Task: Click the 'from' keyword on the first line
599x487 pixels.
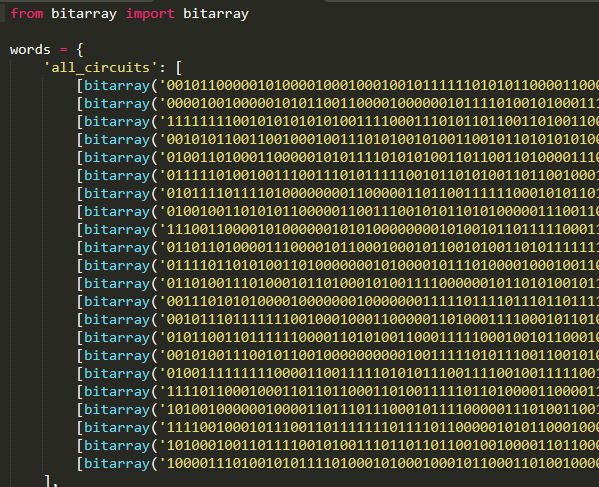Action: [27, 14]
